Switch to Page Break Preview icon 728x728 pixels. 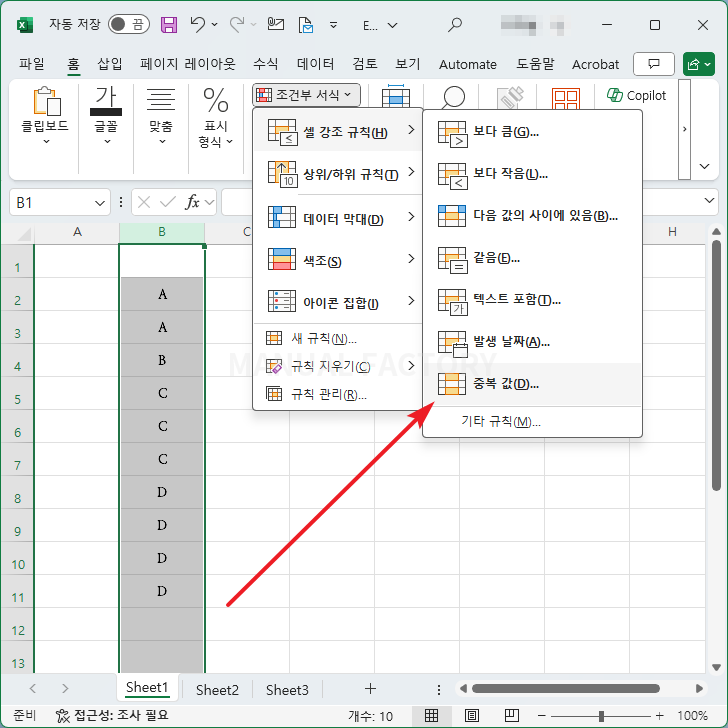tap(512, 715)
